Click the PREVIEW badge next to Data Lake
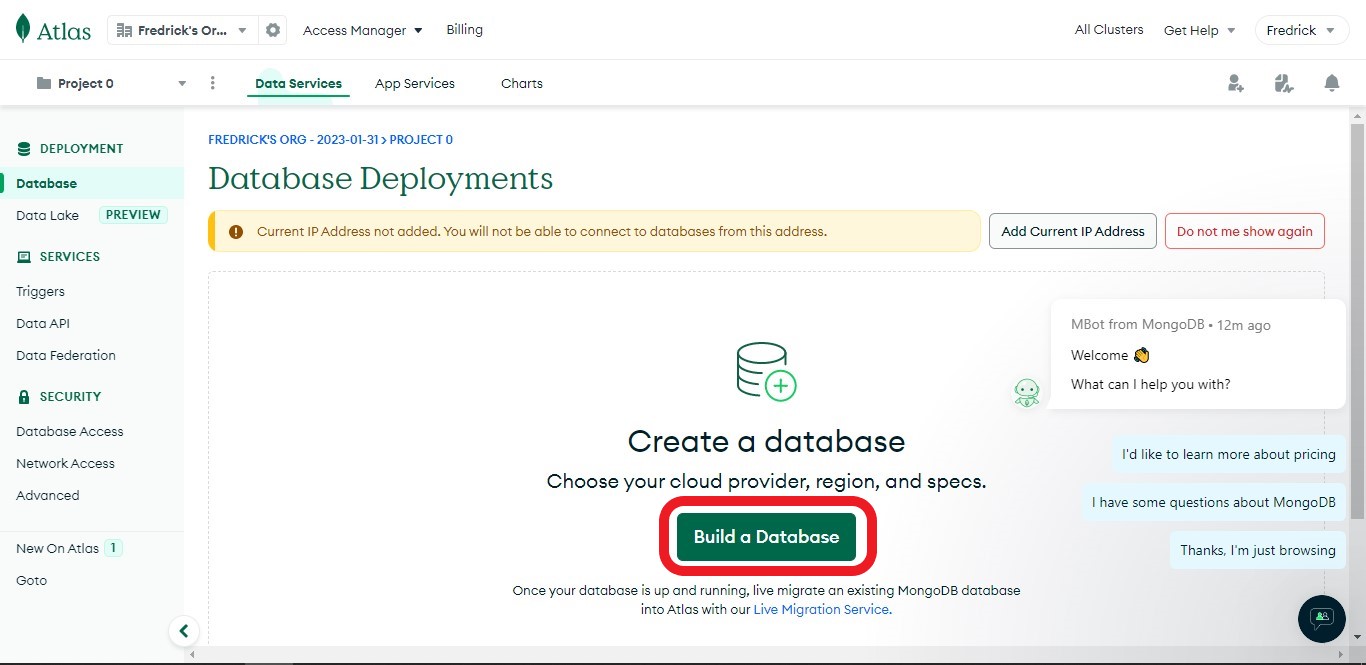Image resolution: width=1366 pixels, height=665 pixels. click(133, 215)
